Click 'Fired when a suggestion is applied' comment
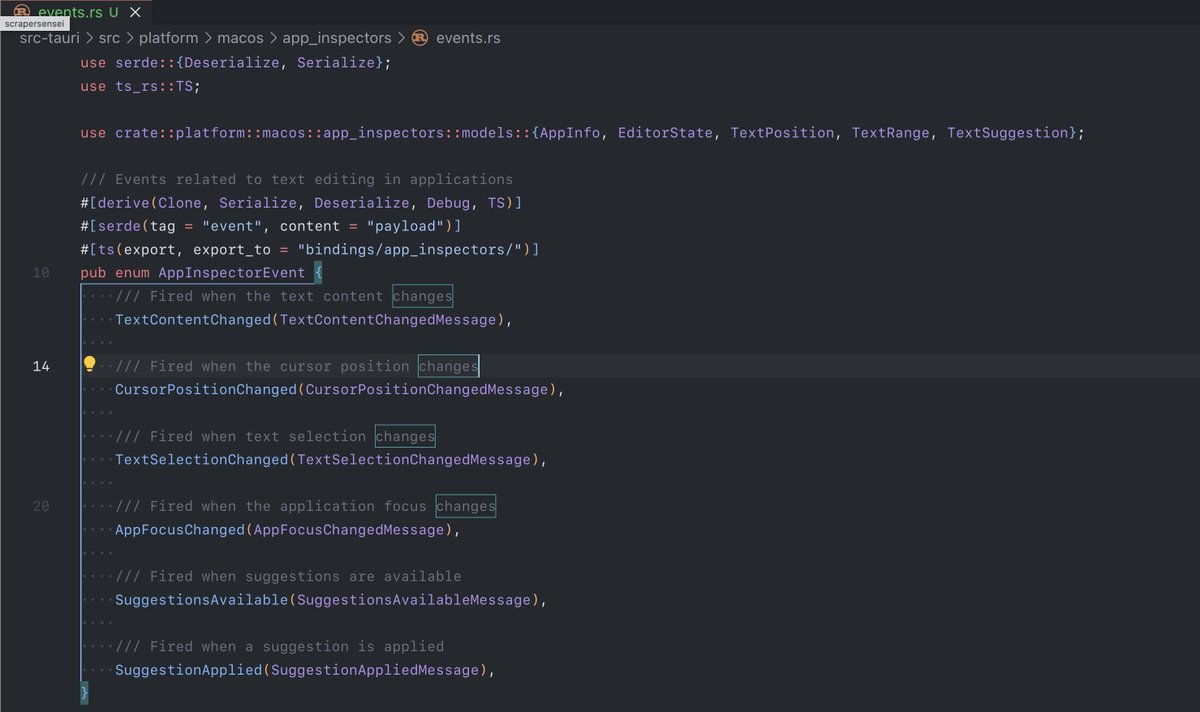This screenshot has height=712, width=1200. click(x=279, y=646)
